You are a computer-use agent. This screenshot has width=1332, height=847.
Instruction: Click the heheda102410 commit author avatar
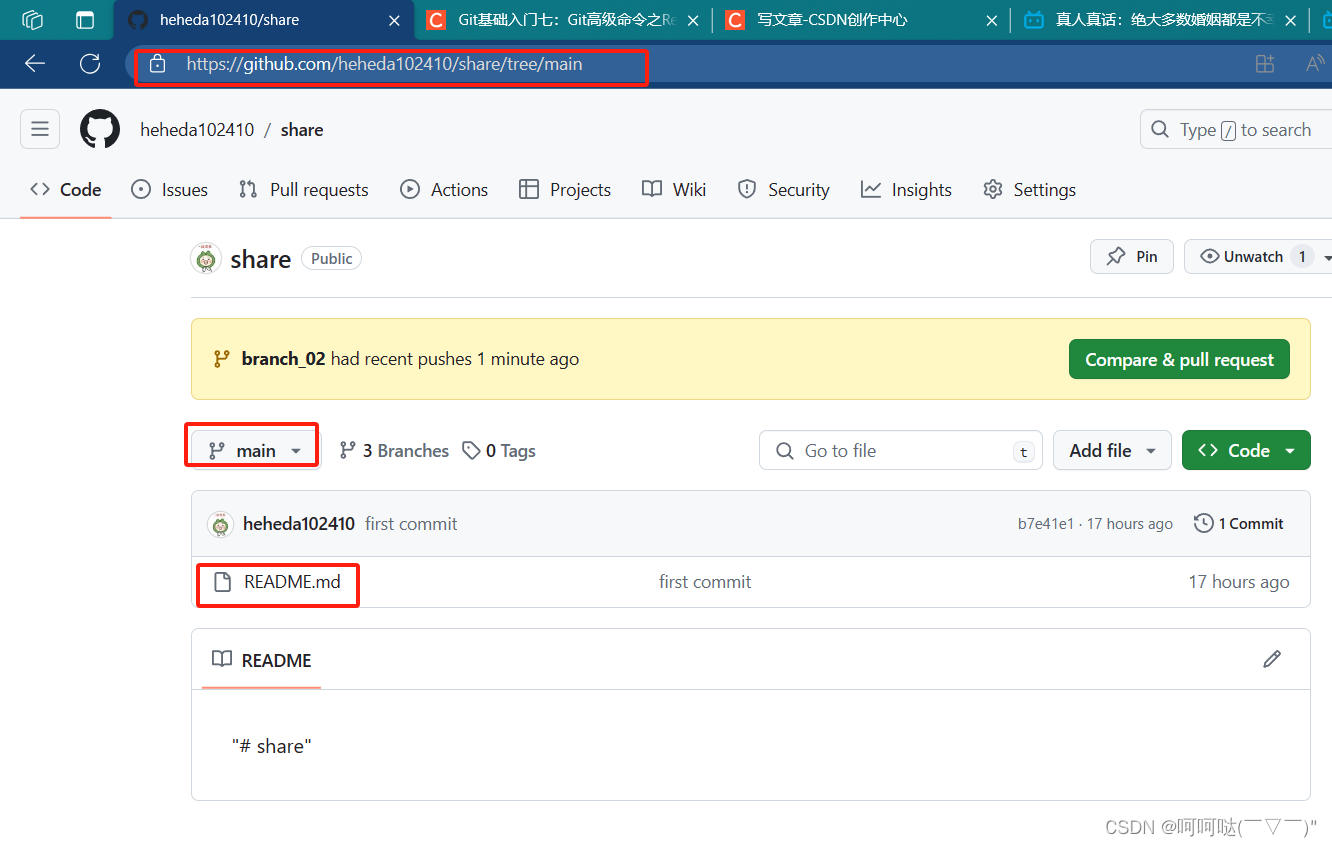[220, 524]
